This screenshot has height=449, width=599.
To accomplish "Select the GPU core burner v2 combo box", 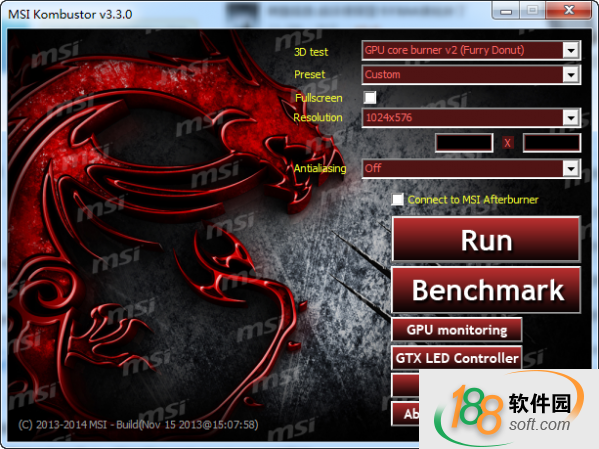I will point(471,50).
